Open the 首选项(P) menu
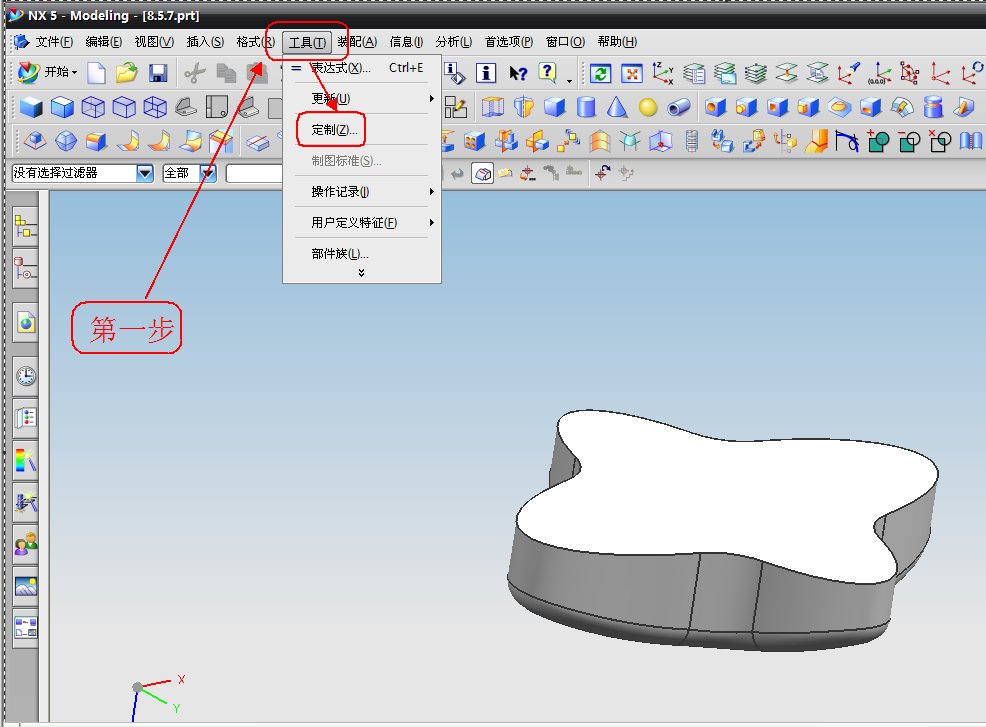Viewport: 986px width, 727px height. pos(509,42)
